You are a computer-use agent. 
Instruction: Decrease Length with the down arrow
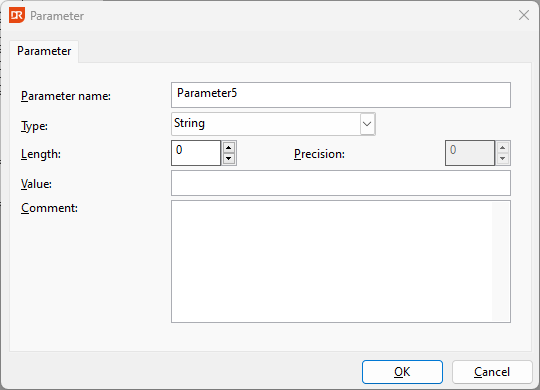229,158
